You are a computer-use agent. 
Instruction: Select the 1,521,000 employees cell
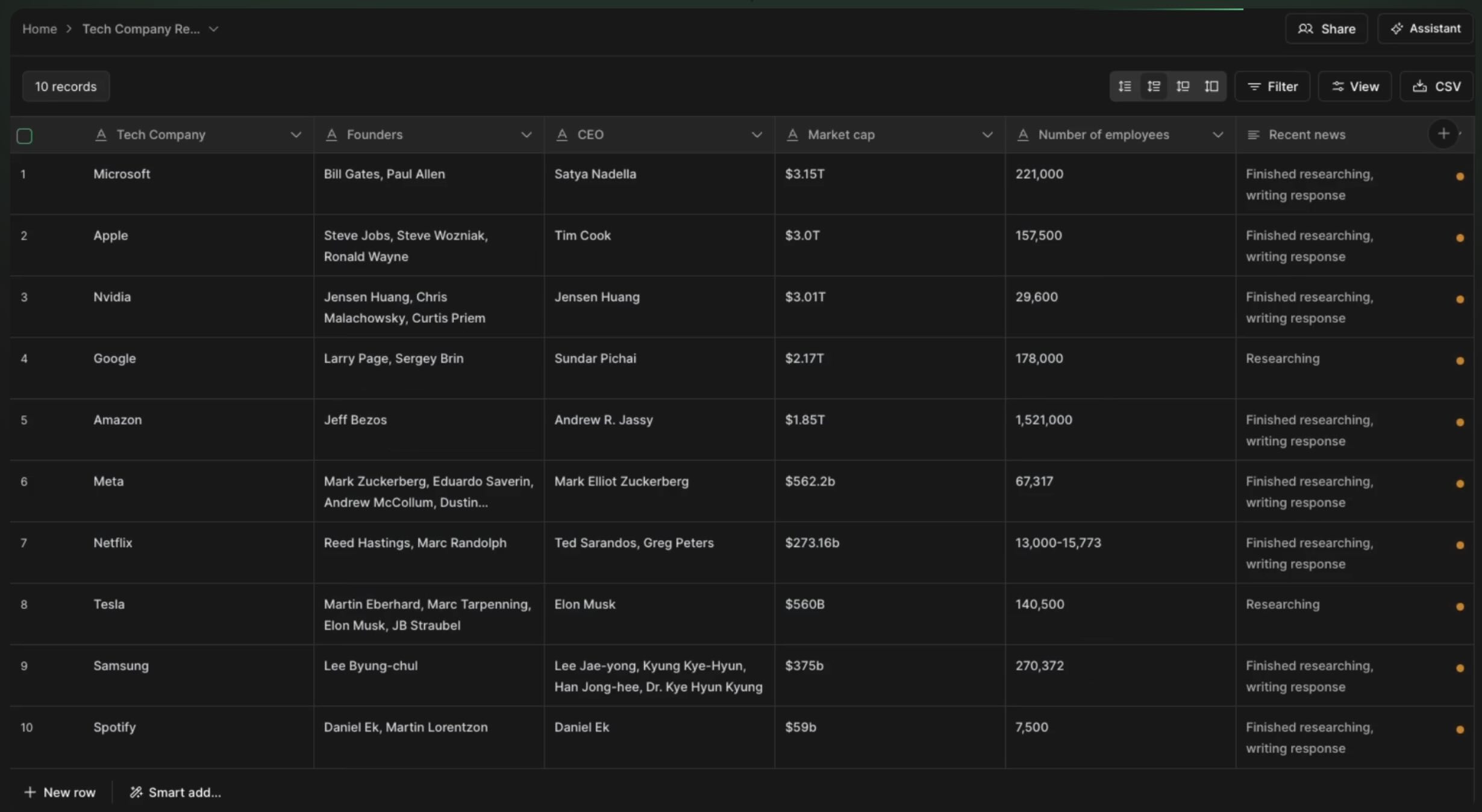pyautogui.click(x=1121, y=430)
